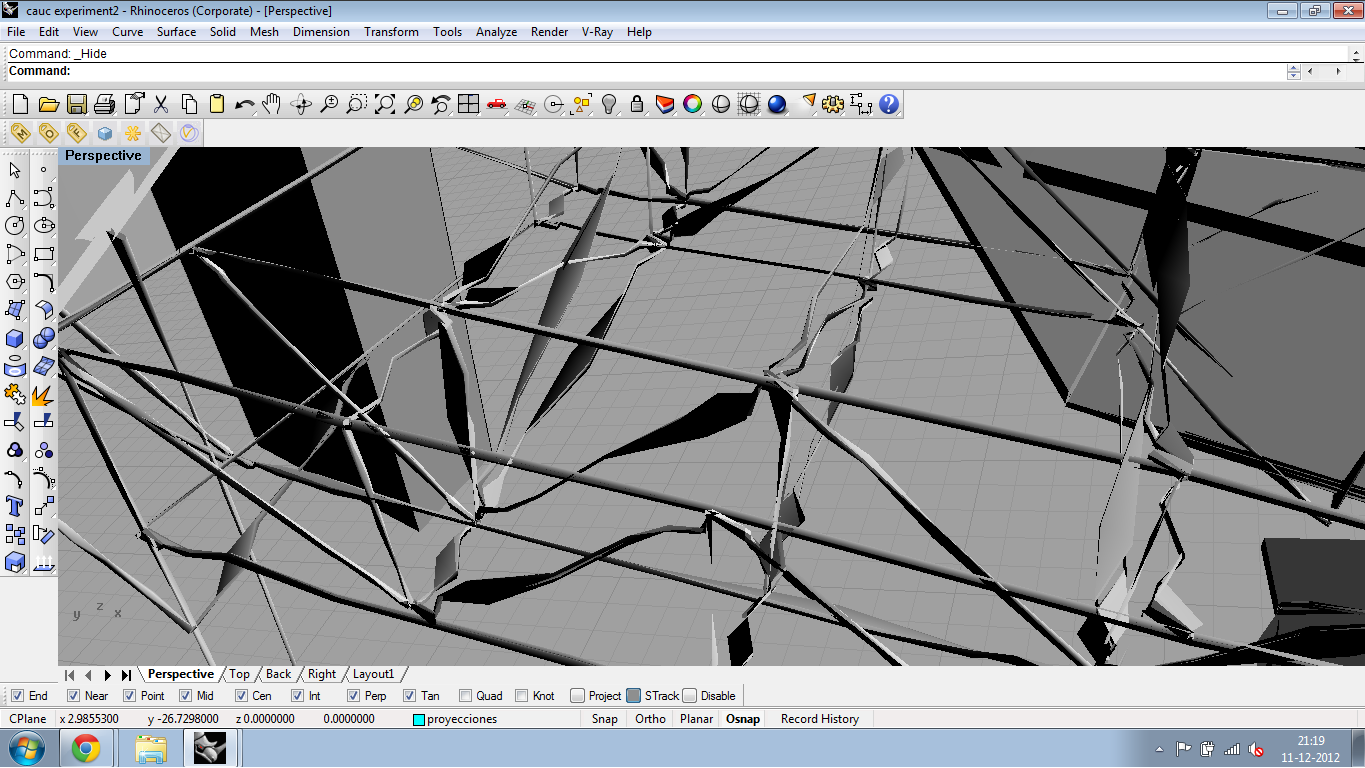Toggle the End osnap checkbox
This screenshot has height=768, width=1365.
click(x=18, y=696)
